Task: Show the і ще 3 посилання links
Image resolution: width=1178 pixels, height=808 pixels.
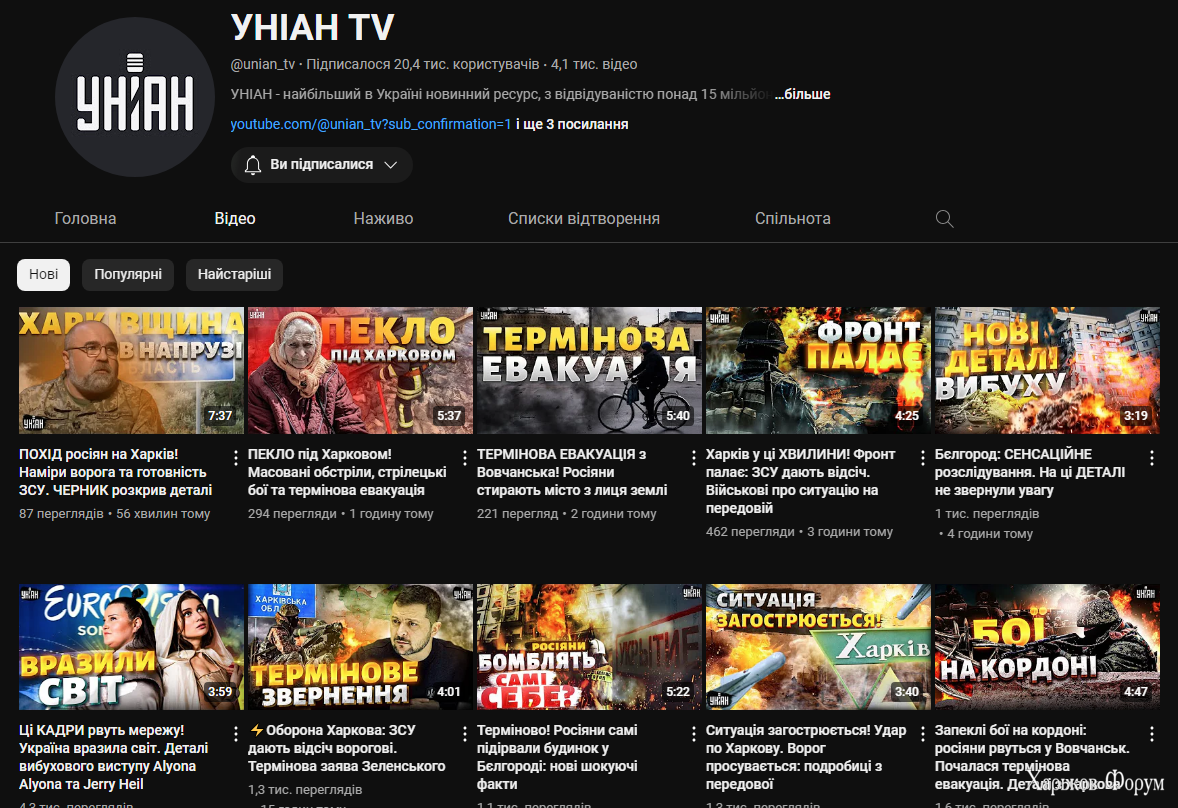Action: 572,124
